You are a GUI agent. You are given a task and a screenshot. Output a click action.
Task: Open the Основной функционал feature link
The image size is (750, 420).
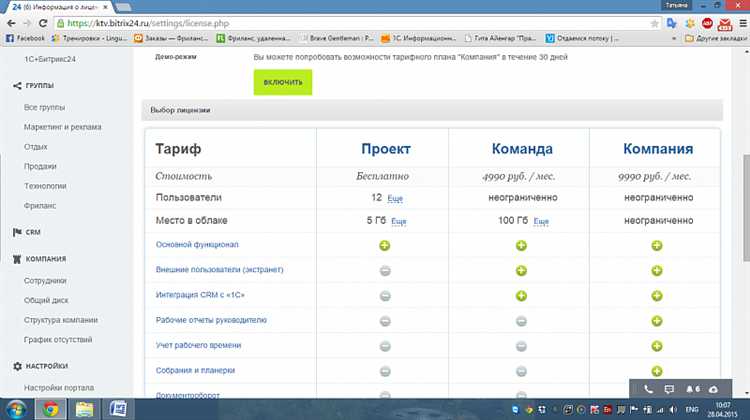(x=197, y=244)
